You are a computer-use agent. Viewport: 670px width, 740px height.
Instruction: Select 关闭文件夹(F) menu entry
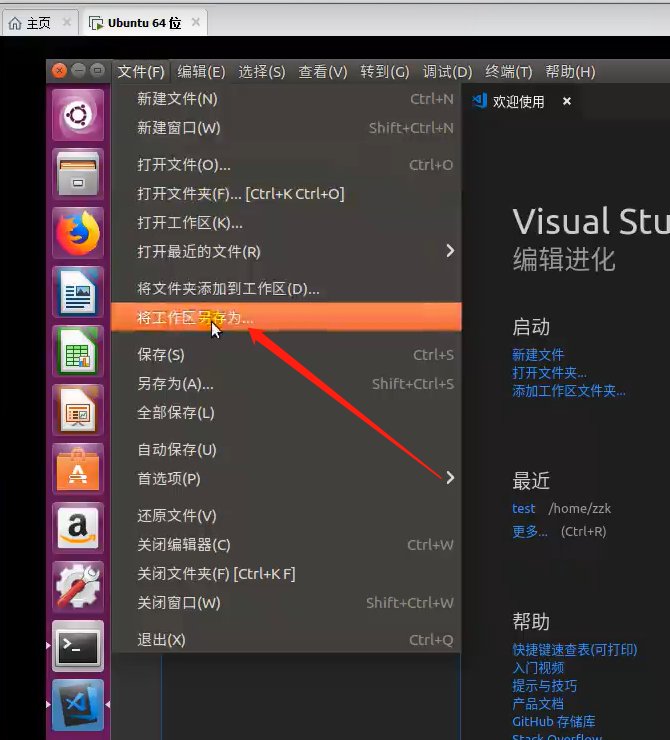click(286, 574)
